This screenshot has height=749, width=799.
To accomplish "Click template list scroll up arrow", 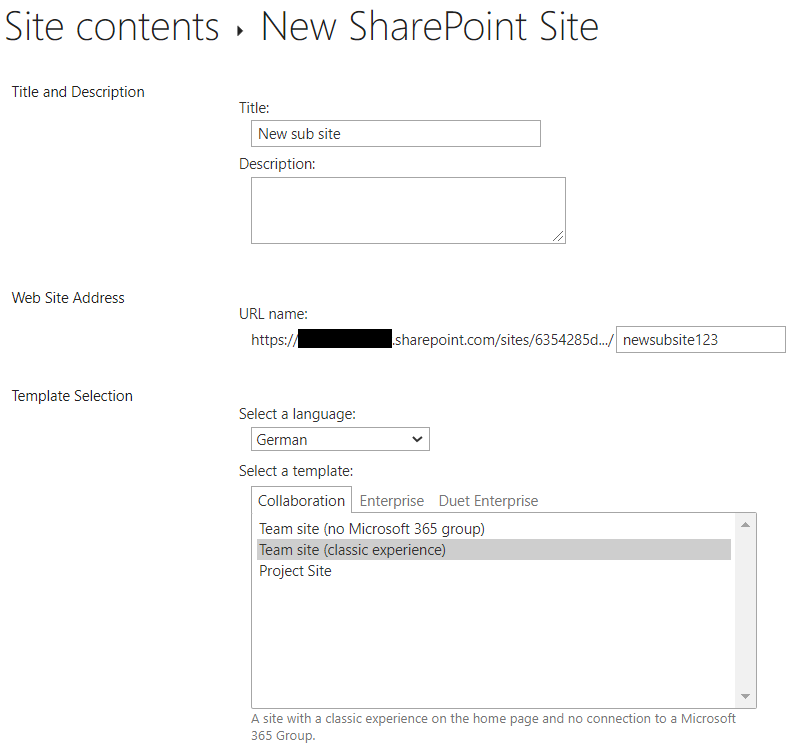I will point(745,525).
